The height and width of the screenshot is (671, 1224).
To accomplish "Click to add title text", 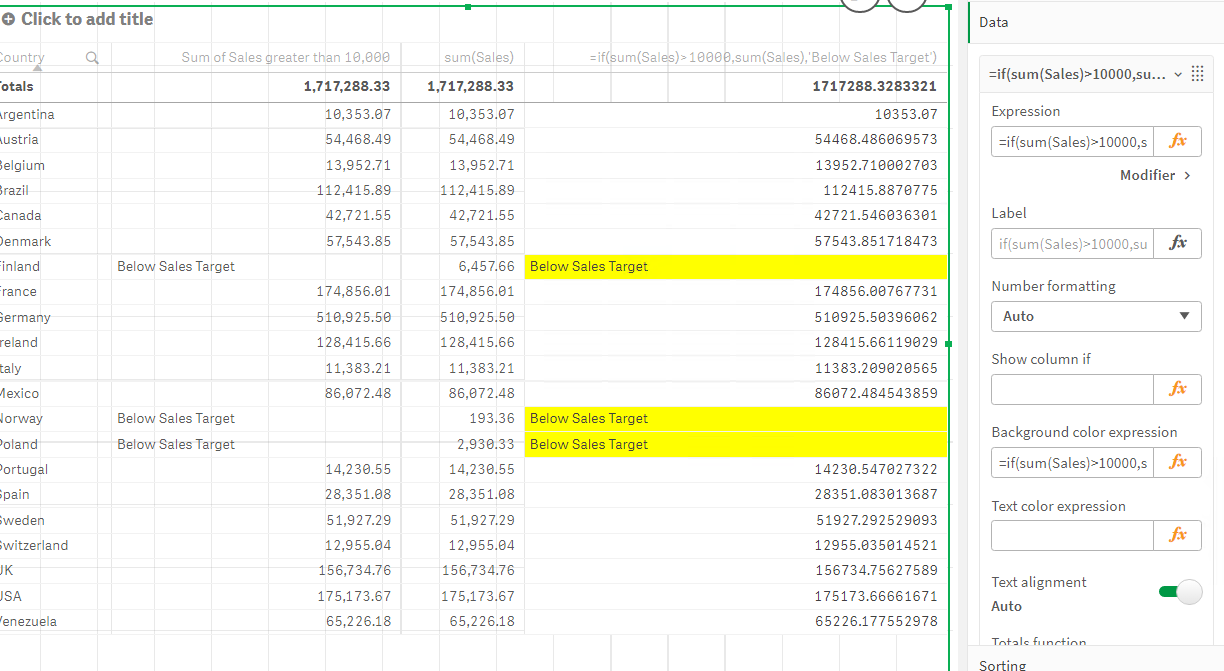I will pyautogui.click(x=87, y=19).
